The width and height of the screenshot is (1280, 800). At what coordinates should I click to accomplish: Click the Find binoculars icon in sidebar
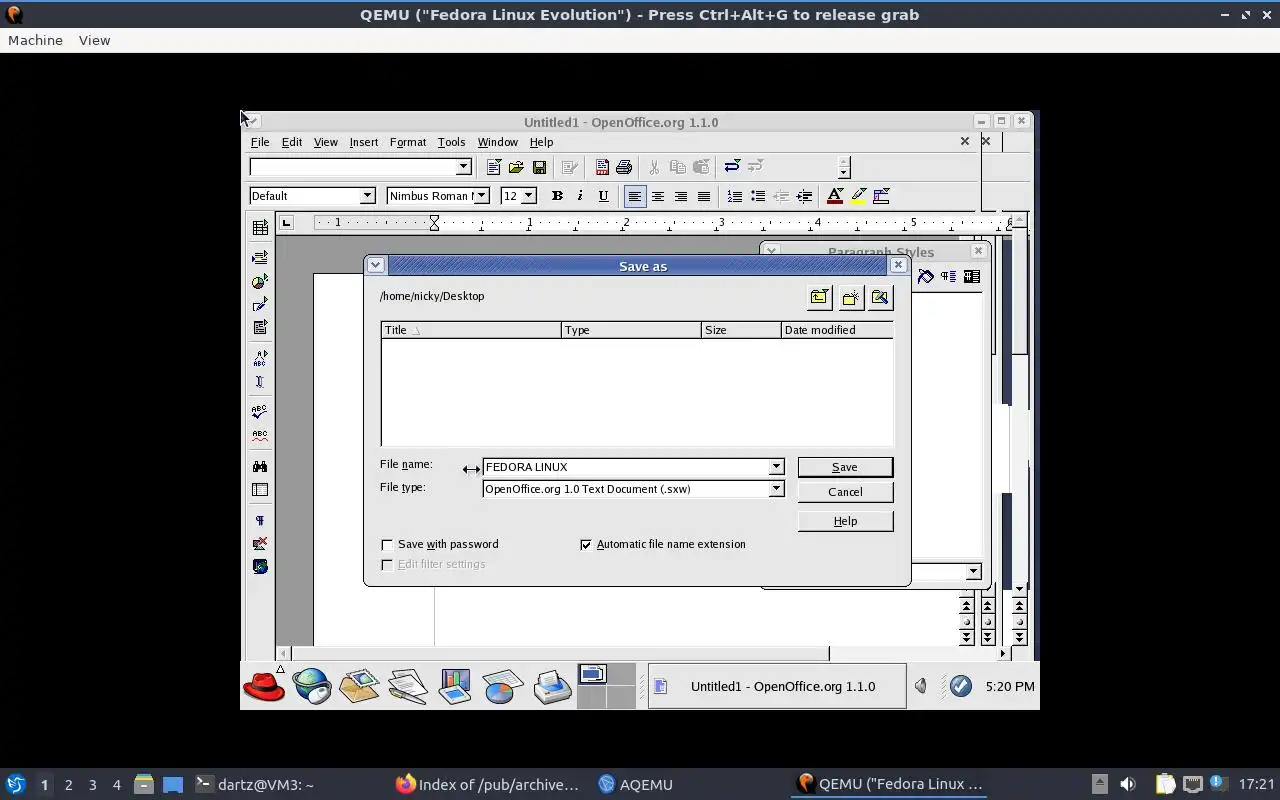(260, 466)
